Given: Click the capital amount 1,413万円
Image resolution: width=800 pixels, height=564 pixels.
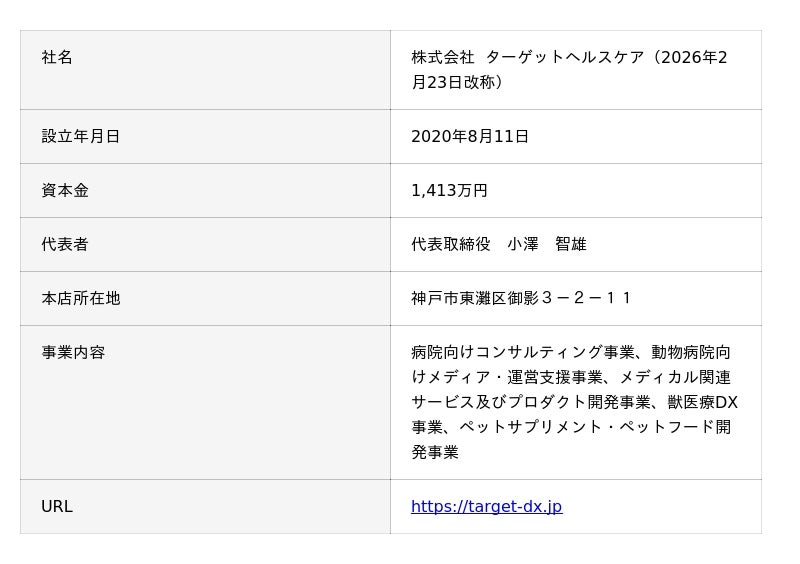Looking at the screenshot, I should [x=449, y=190].
